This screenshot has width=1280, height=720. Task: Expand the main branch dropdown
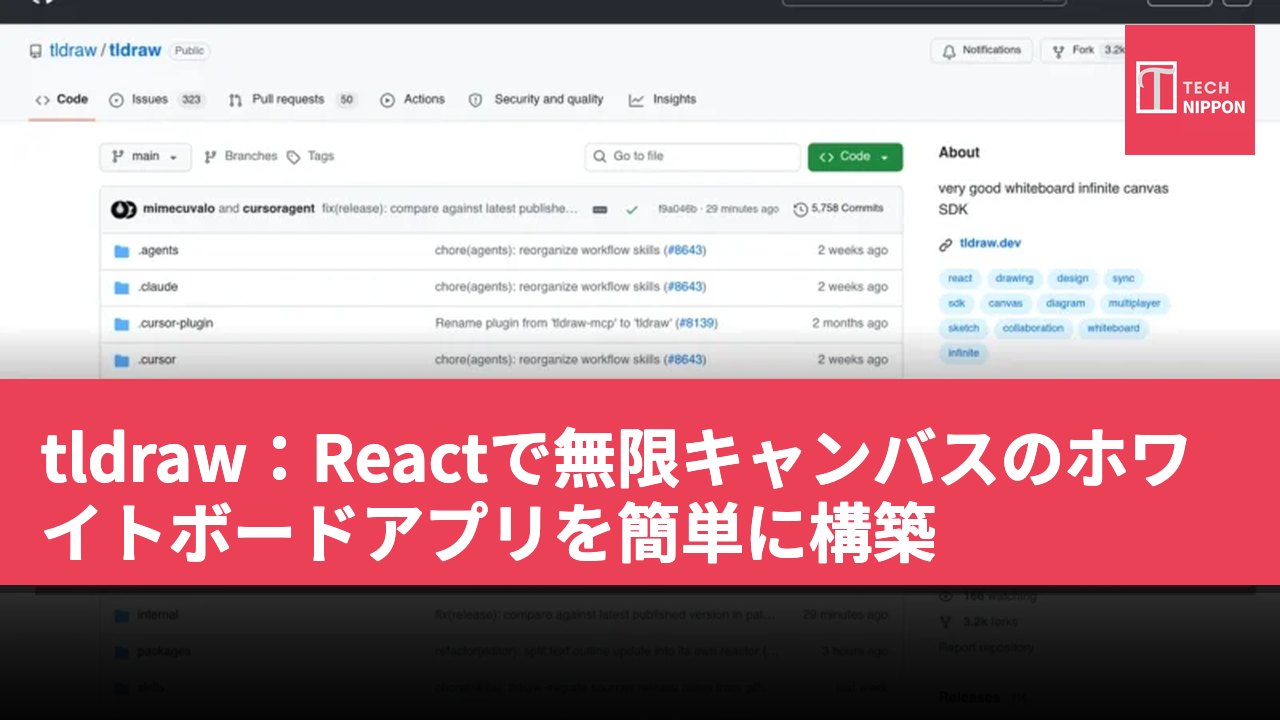point(145,157)
